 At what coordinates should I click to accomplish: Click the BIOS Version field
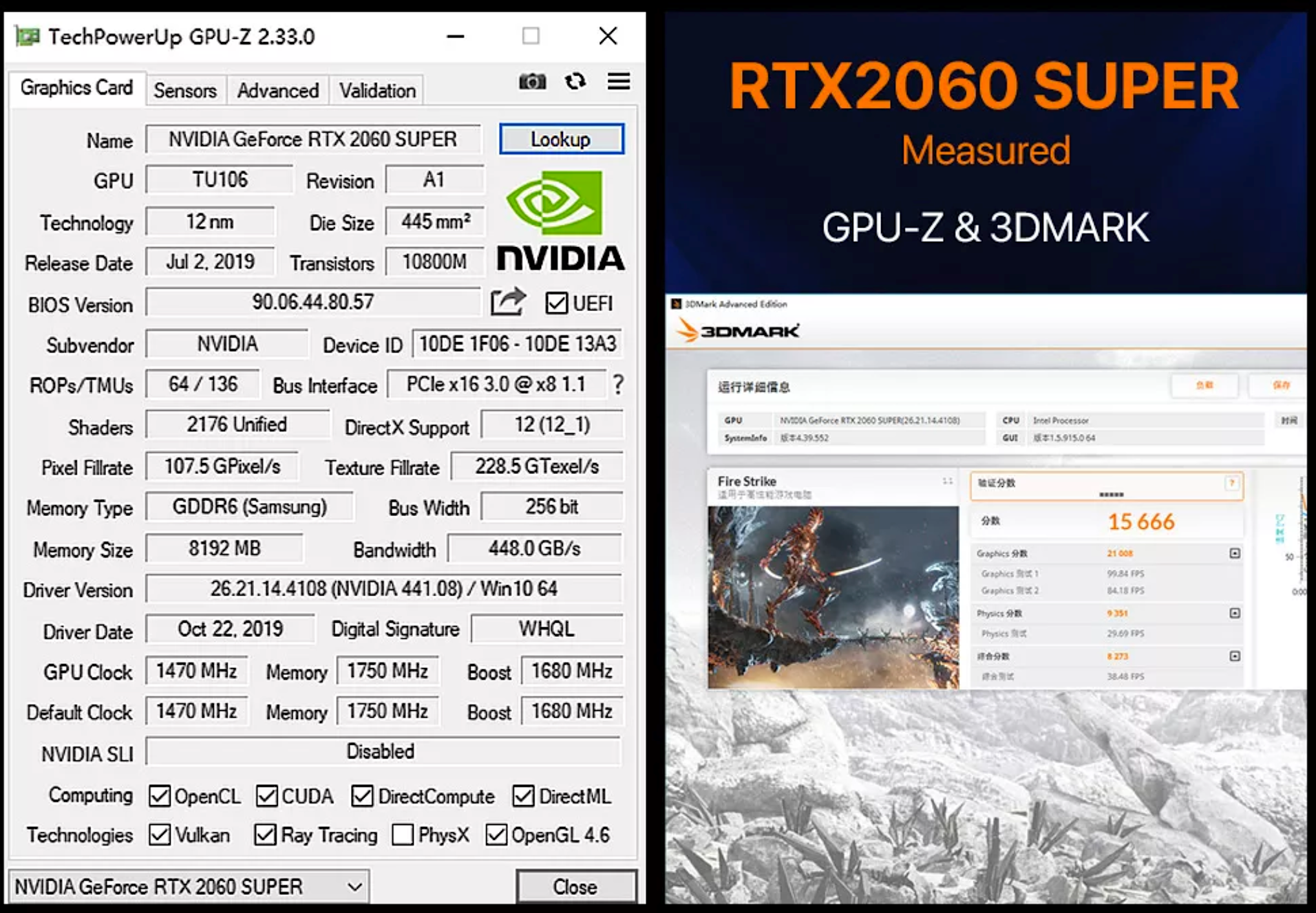pos(313,302)
